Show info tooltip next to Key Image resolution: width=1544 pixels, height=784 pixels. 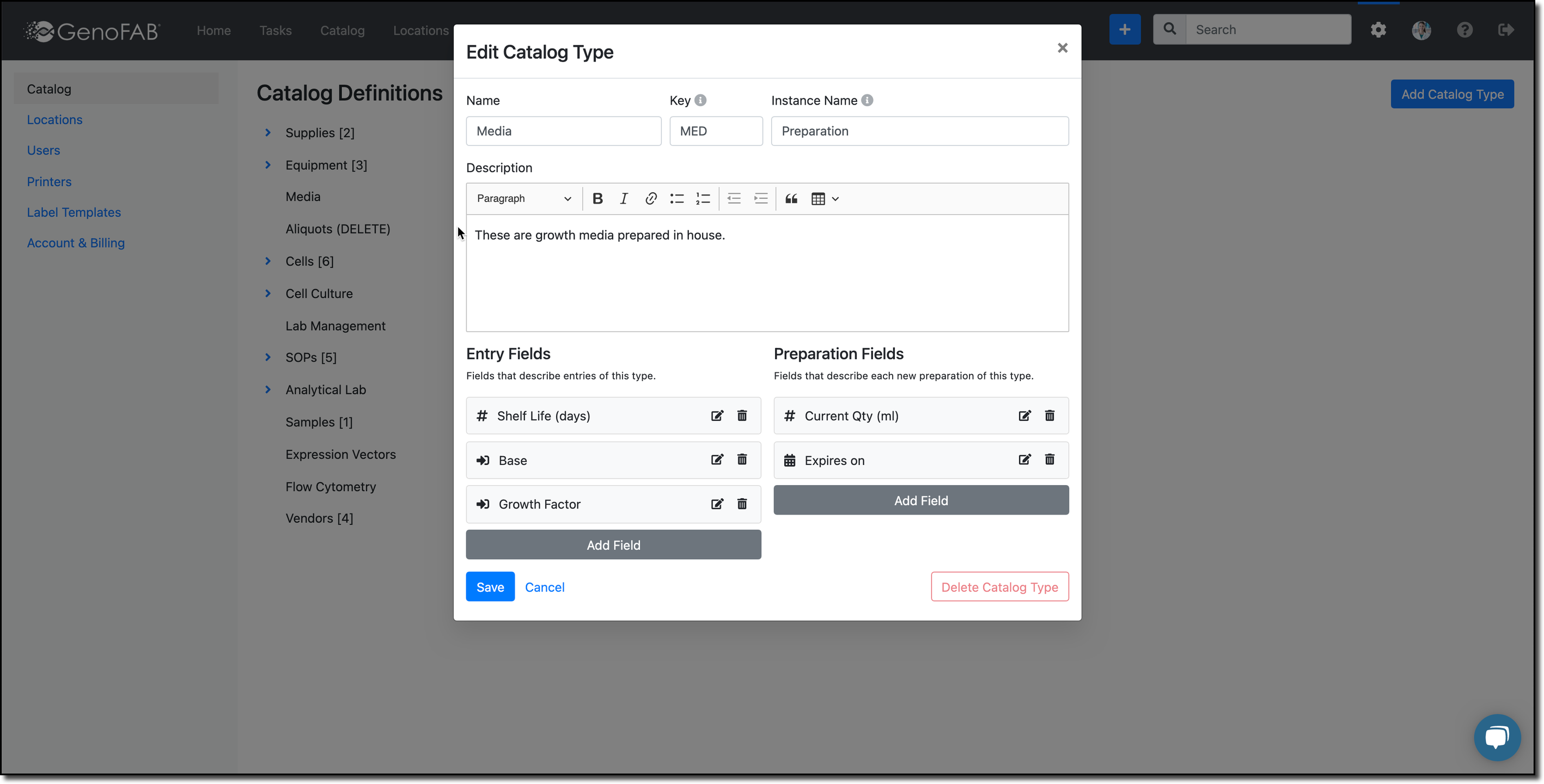pos(700,100)
